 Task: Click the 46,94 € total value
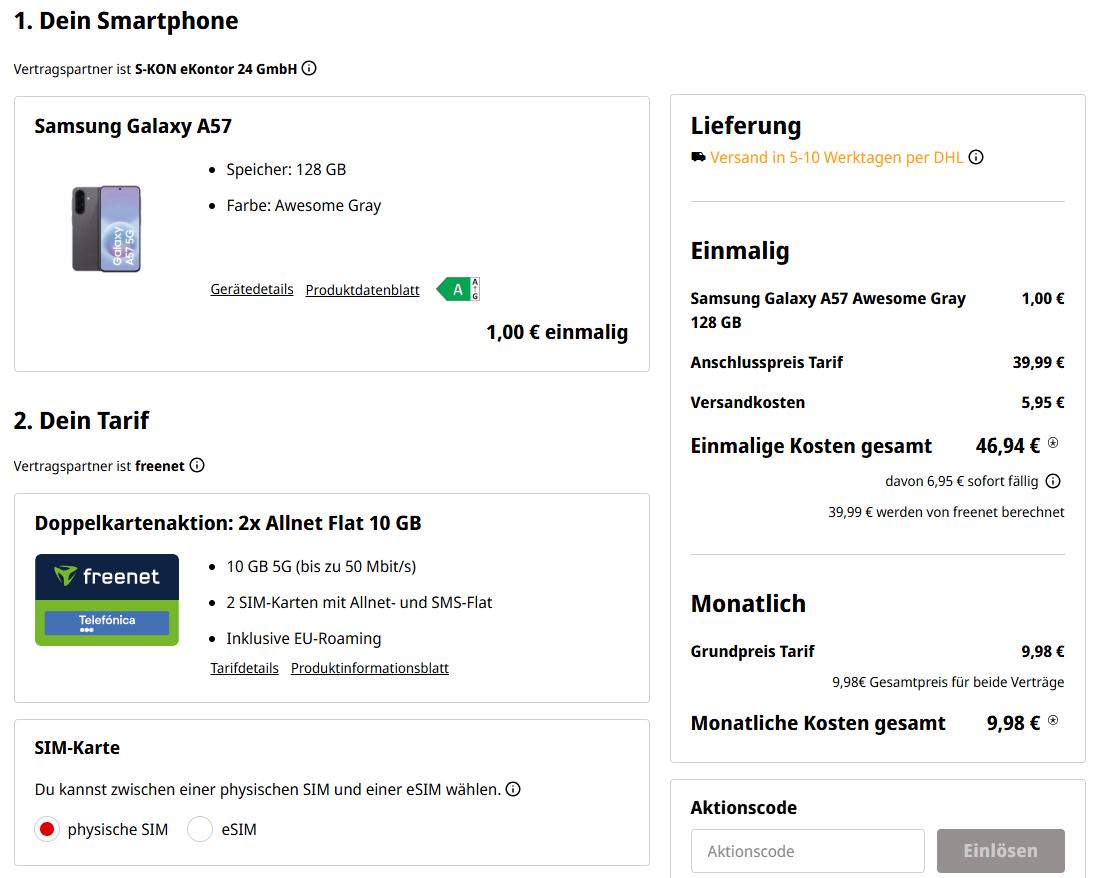1007,446
